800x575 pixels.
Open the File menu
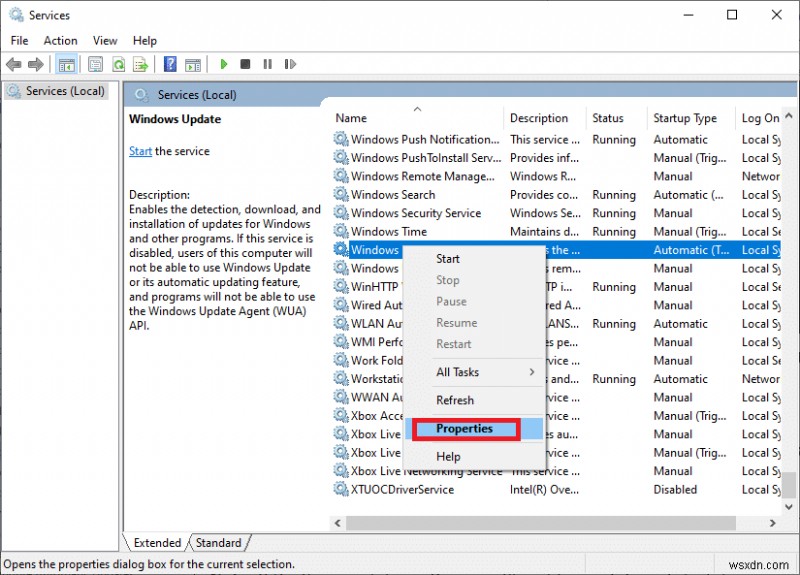tap(19, 41)
